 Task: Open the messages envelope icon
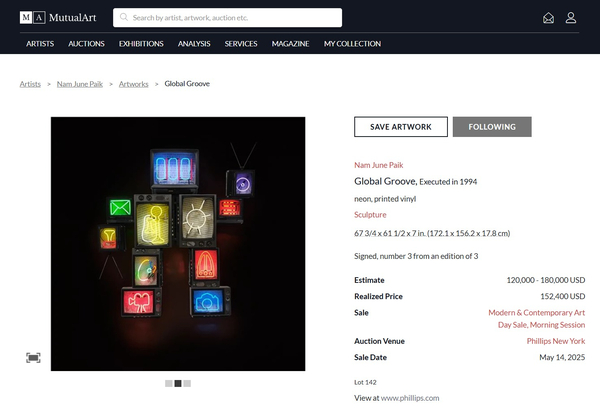click(548, 17)
